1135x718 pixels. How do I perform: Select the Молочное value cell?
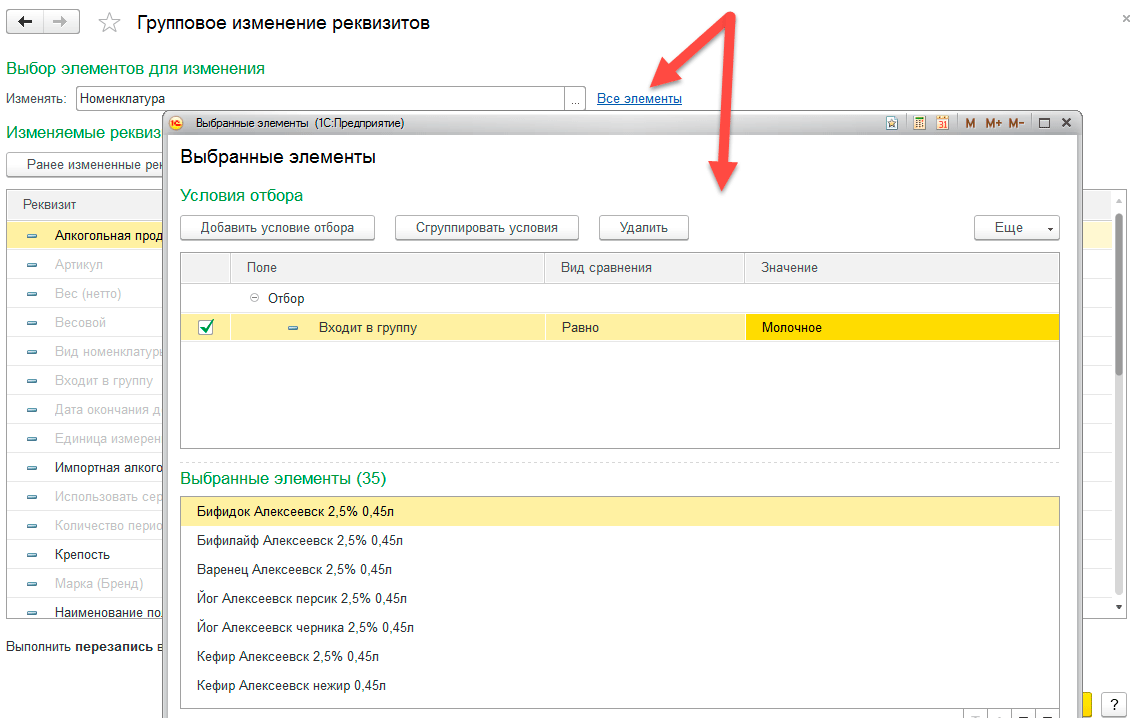902,328
